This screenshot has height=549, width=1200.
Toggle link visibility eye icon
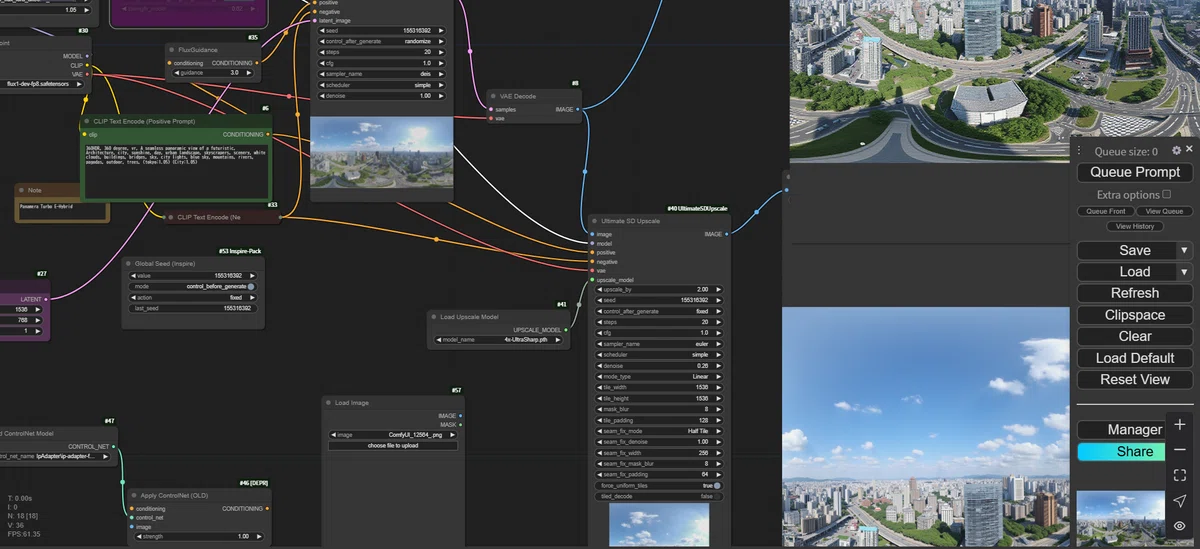1180,526
